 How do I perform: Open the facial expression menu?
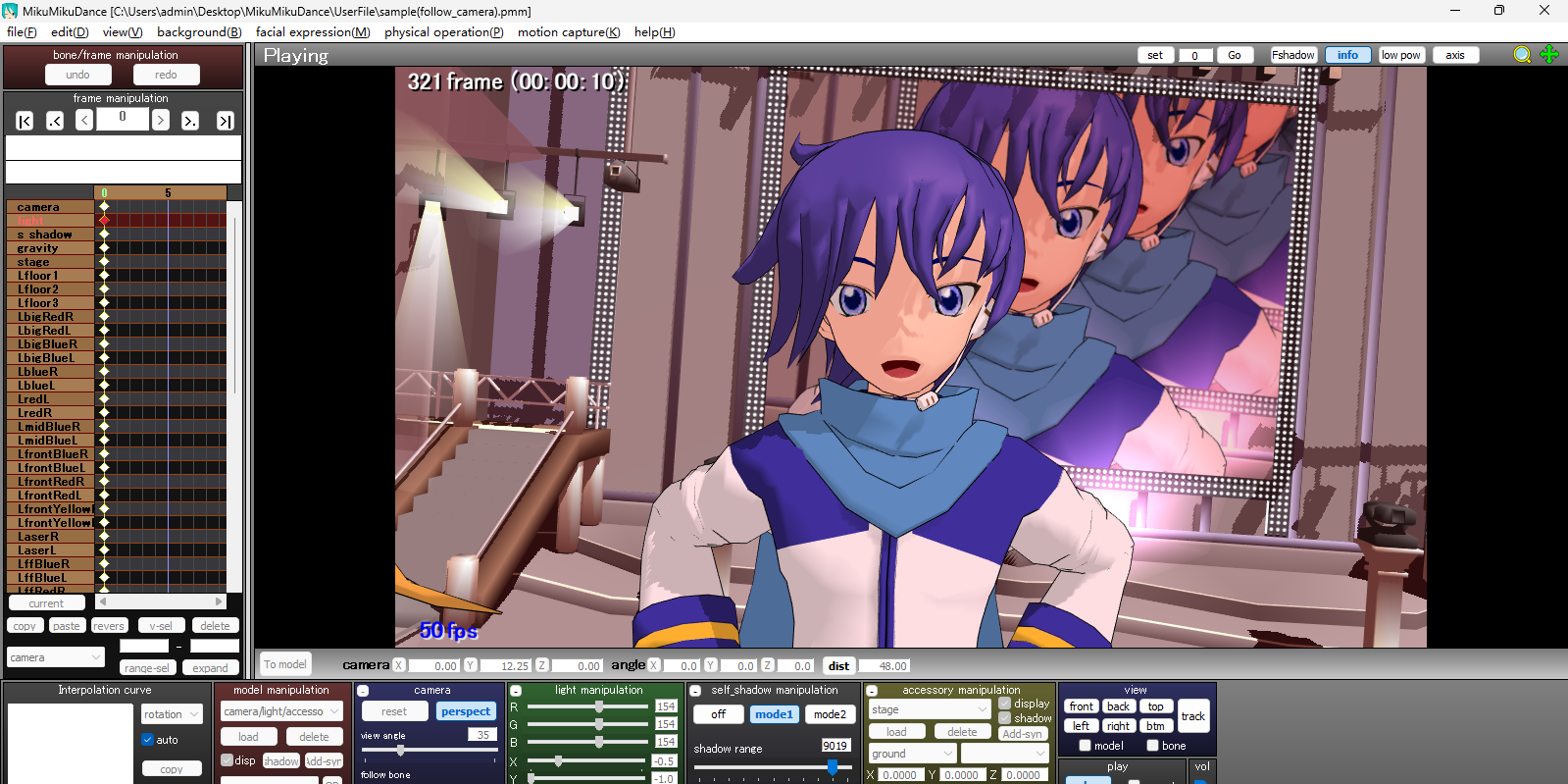point(313,31)
